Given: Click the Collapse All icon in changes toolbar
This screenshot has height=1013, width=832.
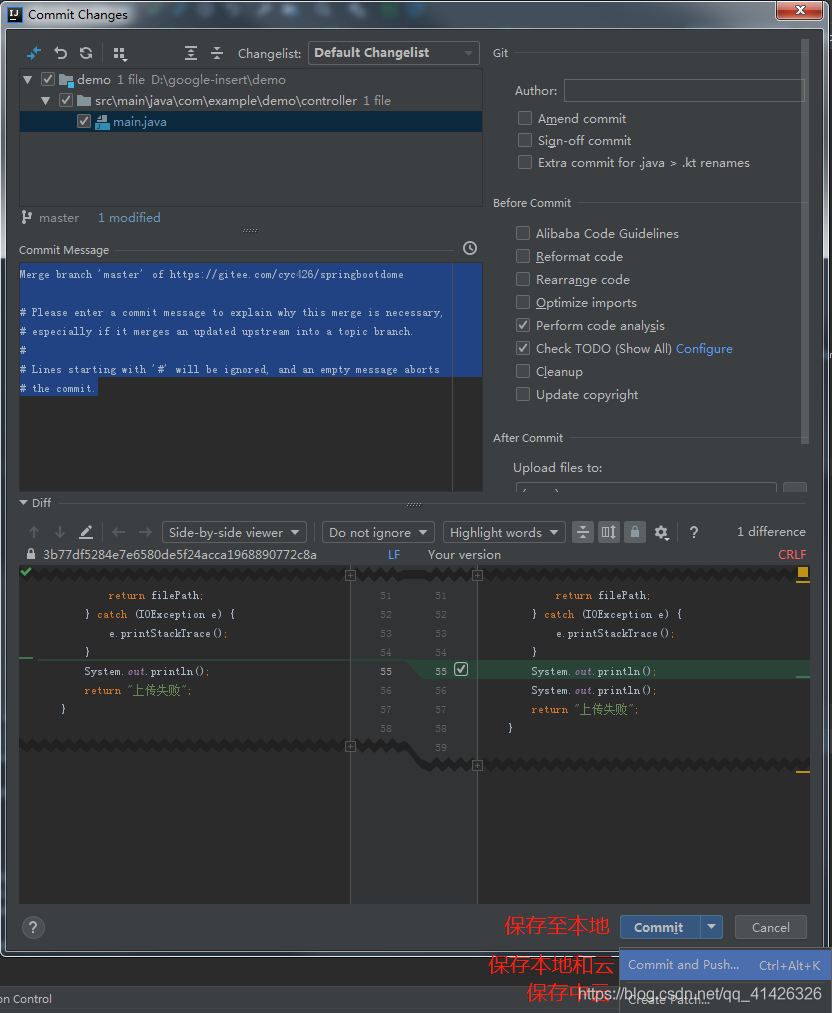Looking at the screenshot, I should [x=217, y=53].
